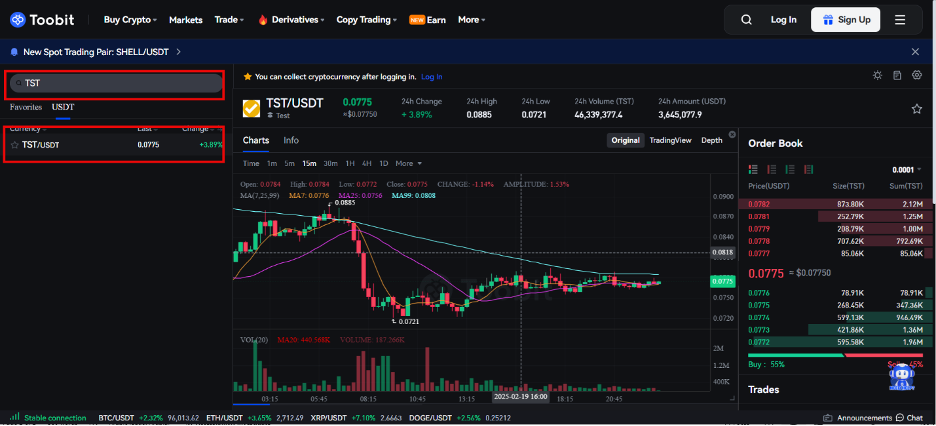Expand Copy Trading dropdown

tap(367, 20)
